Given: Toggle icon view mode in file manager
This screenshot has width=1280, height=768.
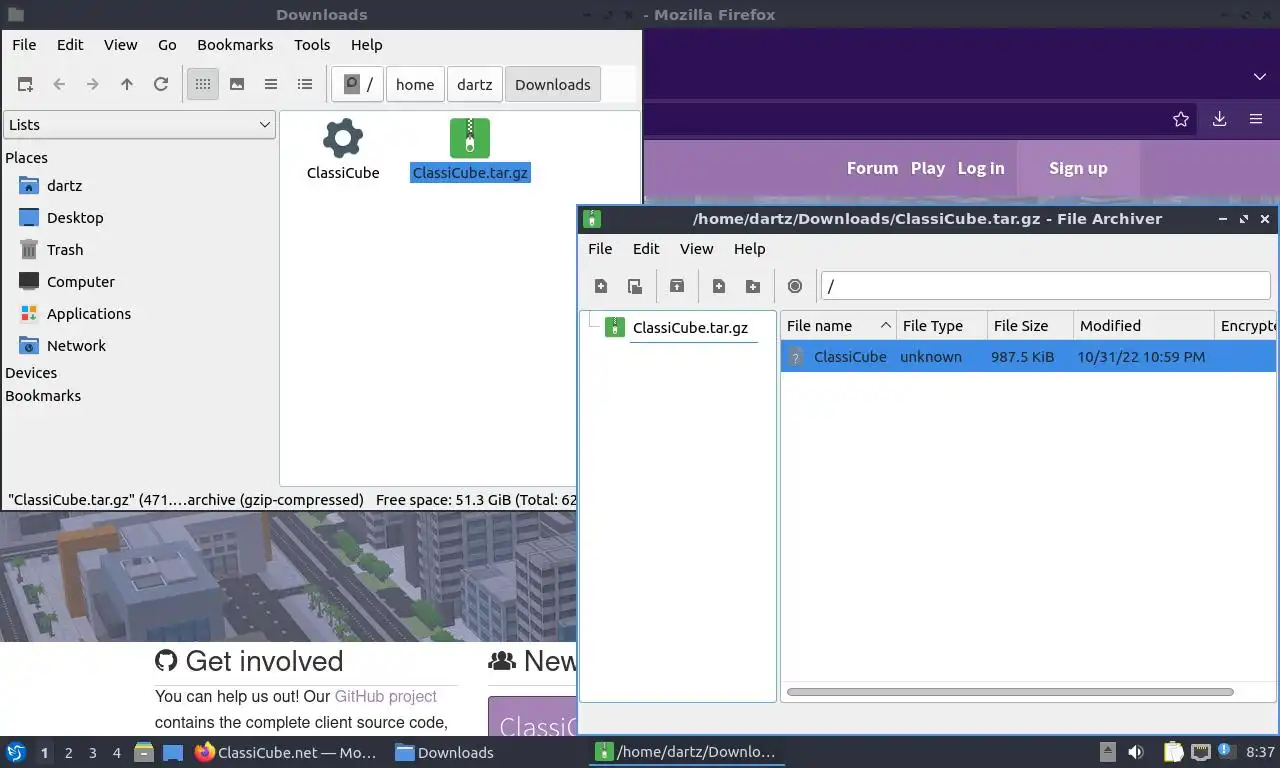Looking at the screenshot, I should [x=203, y=84].
